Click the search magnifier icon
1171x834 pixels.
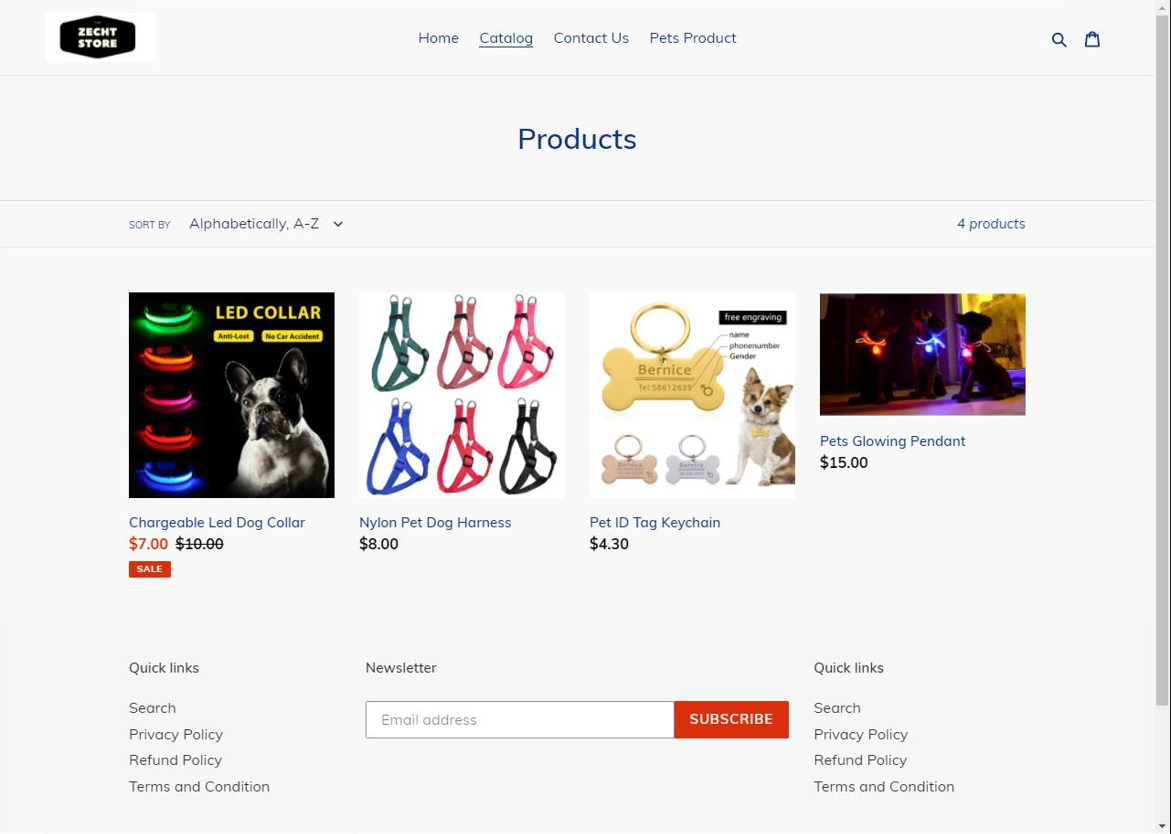[1059, 39]
